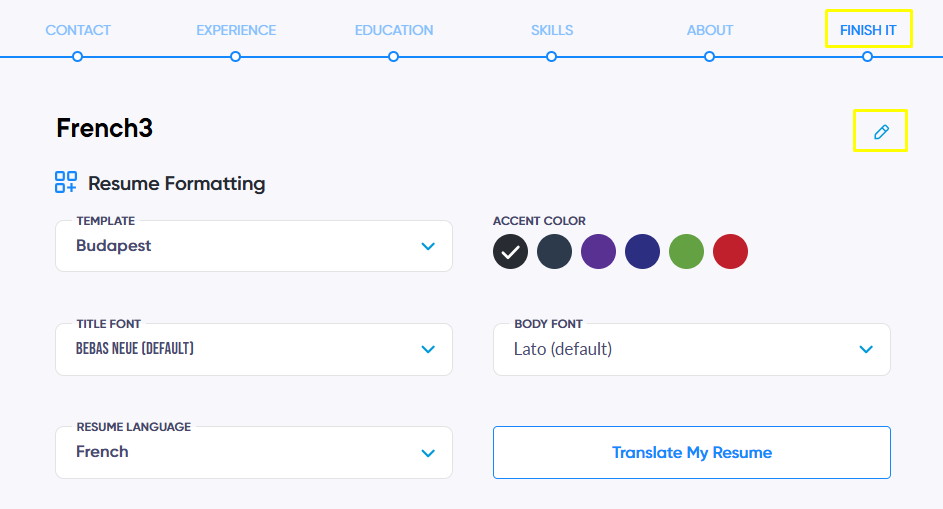Open the Body Font Lato dropdown
This screenshot has height=509, width=943.
pos(692,350)
